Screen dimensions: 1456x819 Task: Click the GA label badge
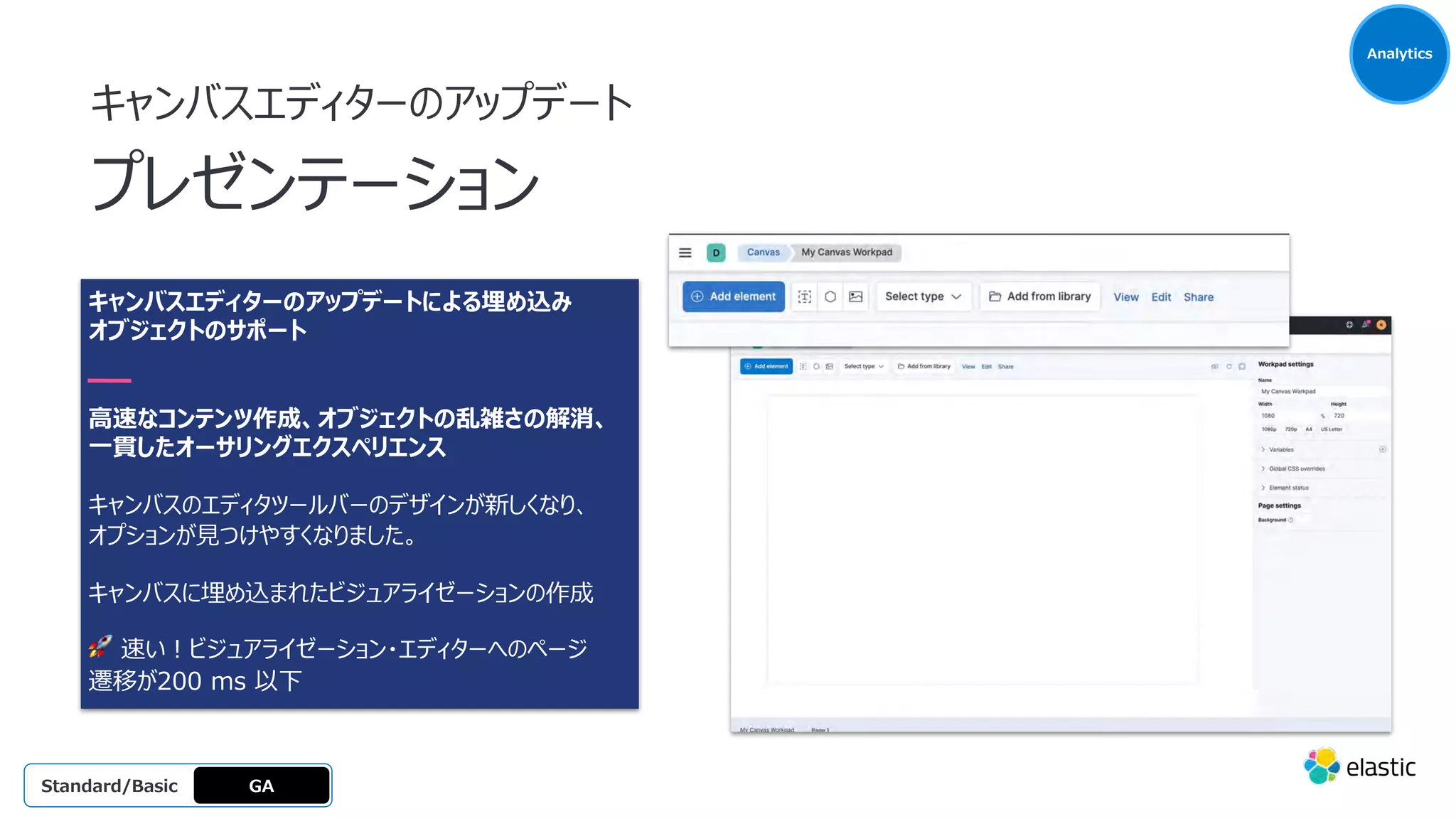(x=261, y=786)
